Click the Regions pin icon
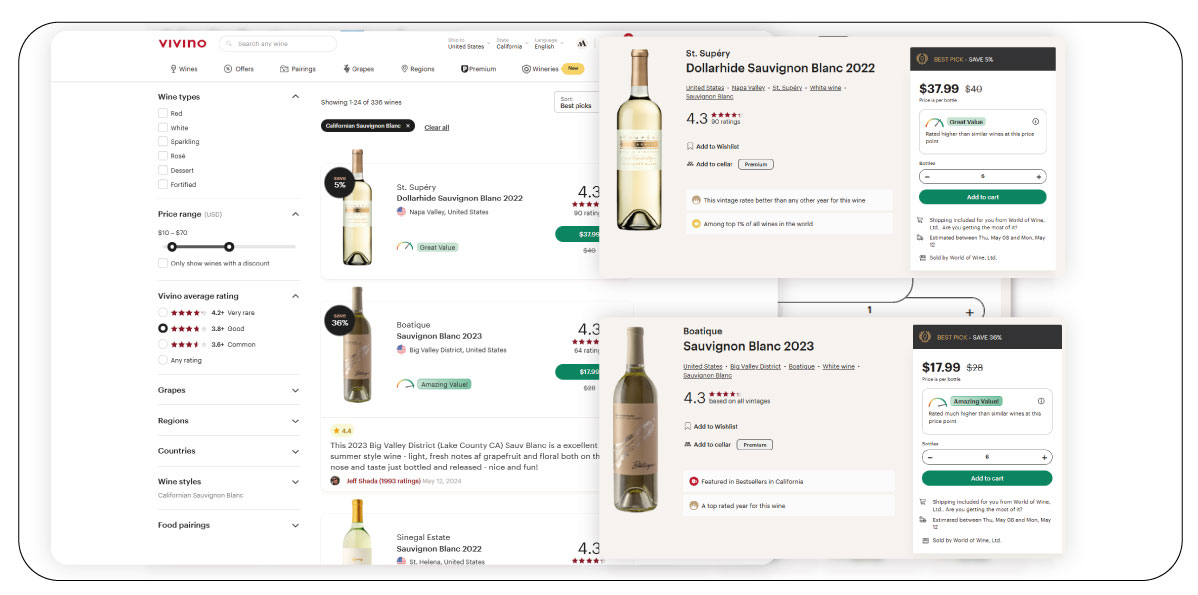 click(x=404, y=69)
